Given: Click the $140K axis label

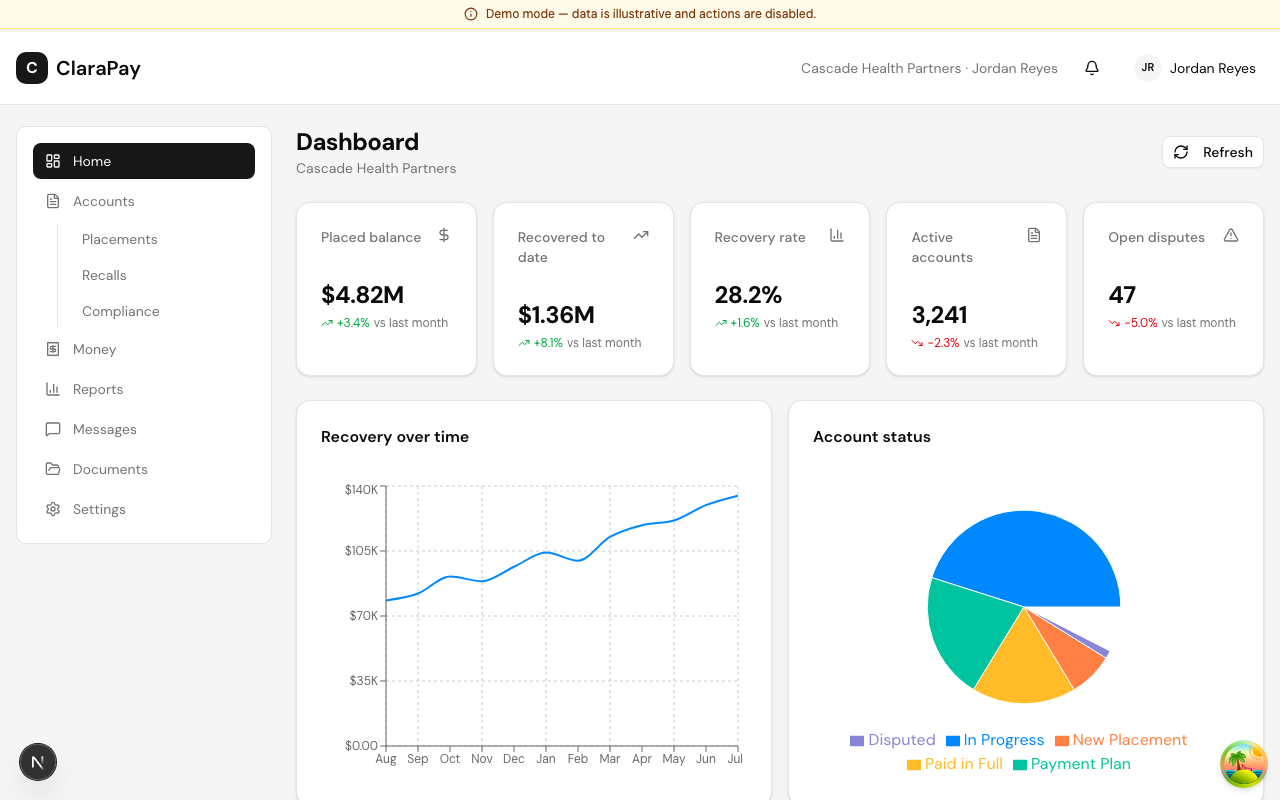Looking at the screenshot, I should pos(361,489).
